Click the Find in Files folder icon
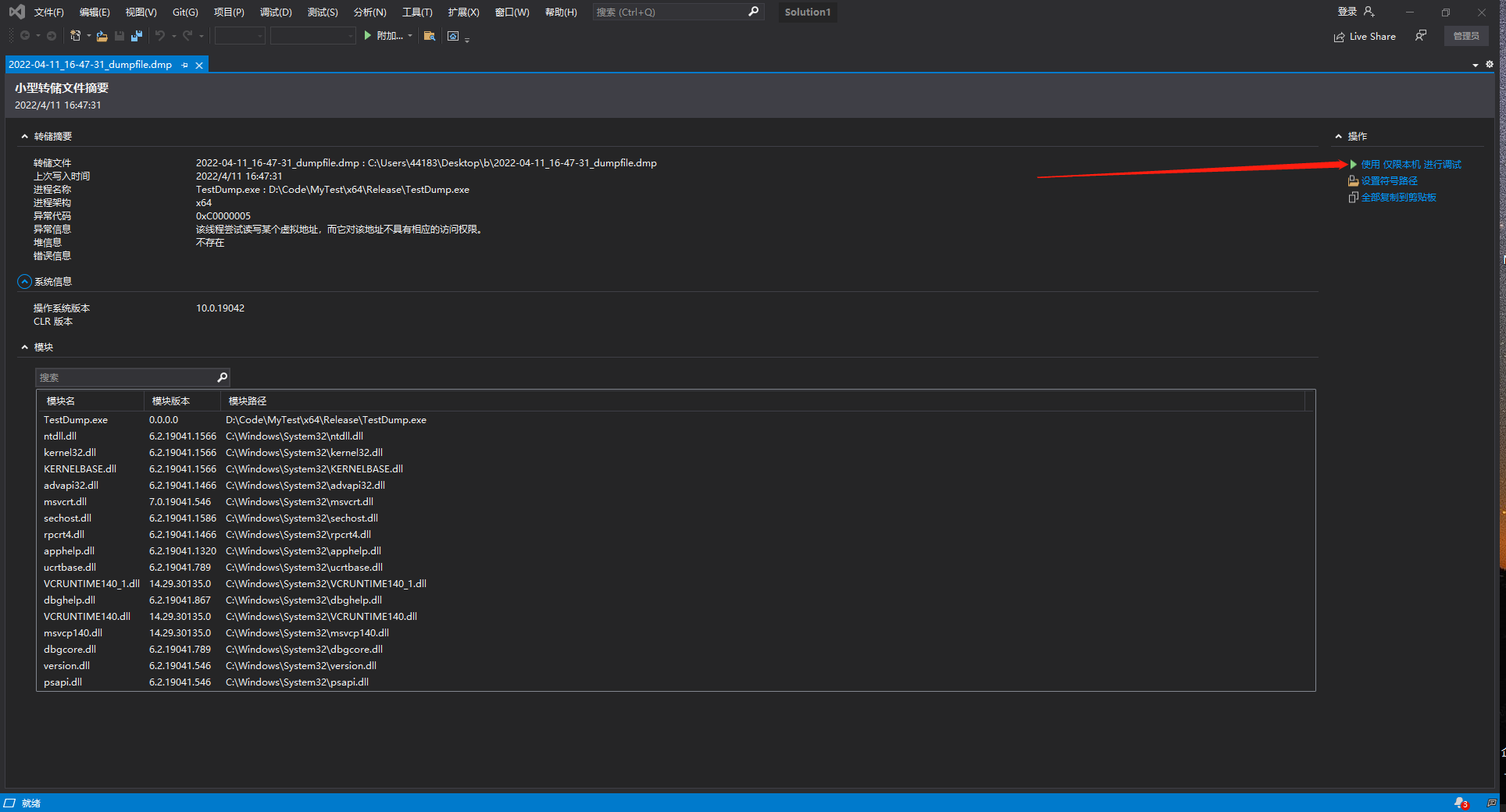This screenshot has width=1506, height=812. point(430,36)
